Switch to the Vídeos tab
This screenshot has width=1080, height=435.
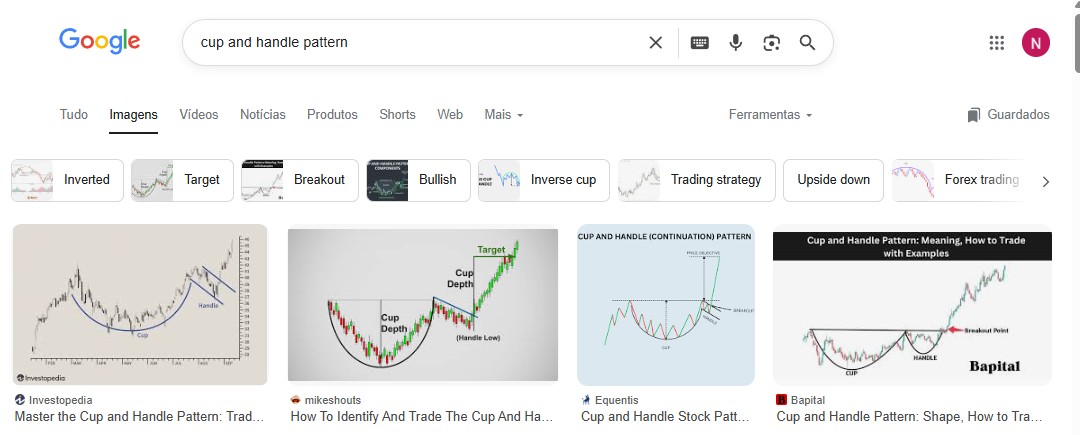click(199, 115)
